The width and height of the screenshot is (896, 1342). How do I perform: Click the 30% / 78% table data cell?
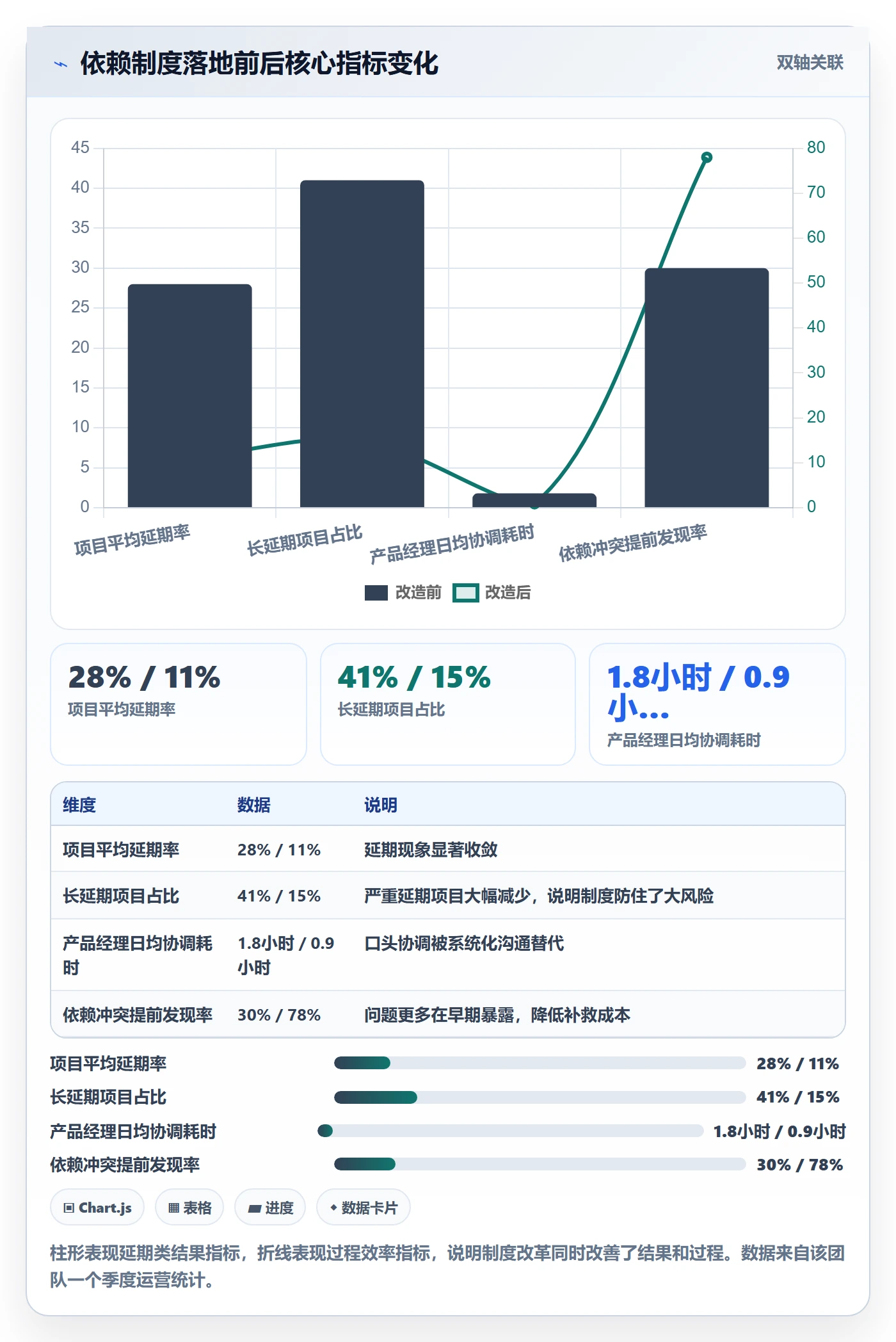pyautogui.click(x=279, y=1015)
